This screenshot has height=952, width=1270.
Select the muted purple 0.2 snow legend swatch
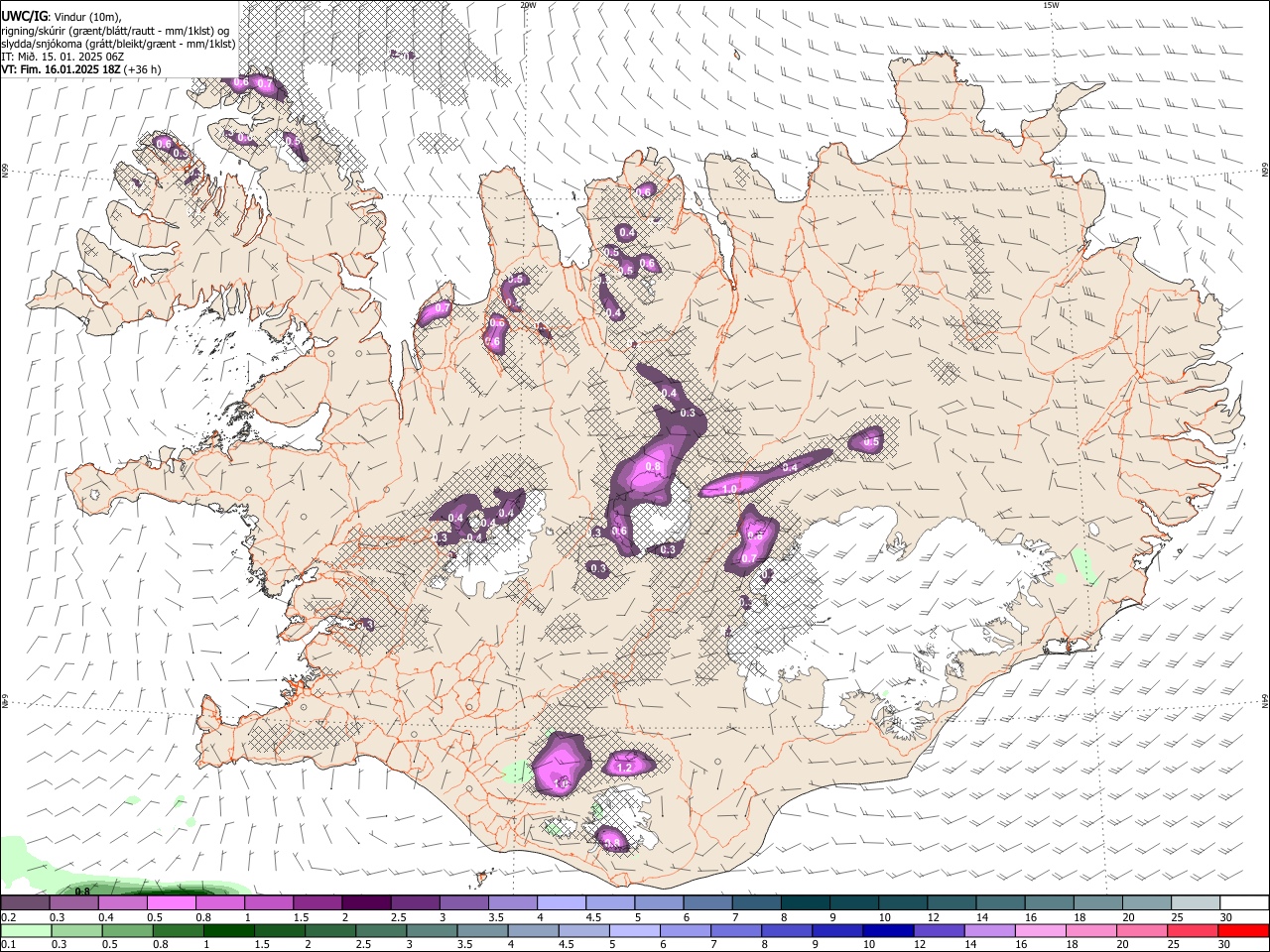(x=25, y=902)
